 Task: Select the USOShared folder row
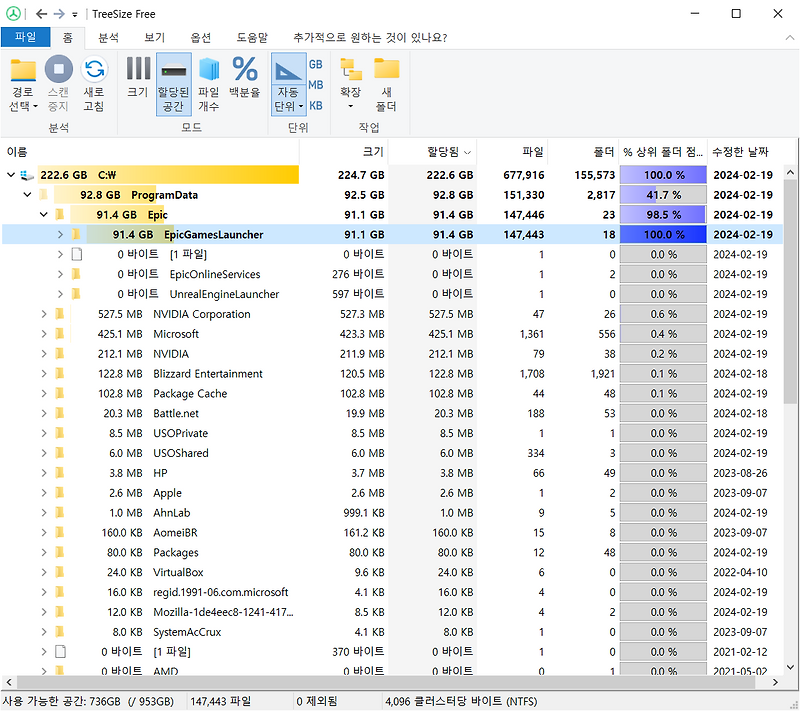coord(392,453)
